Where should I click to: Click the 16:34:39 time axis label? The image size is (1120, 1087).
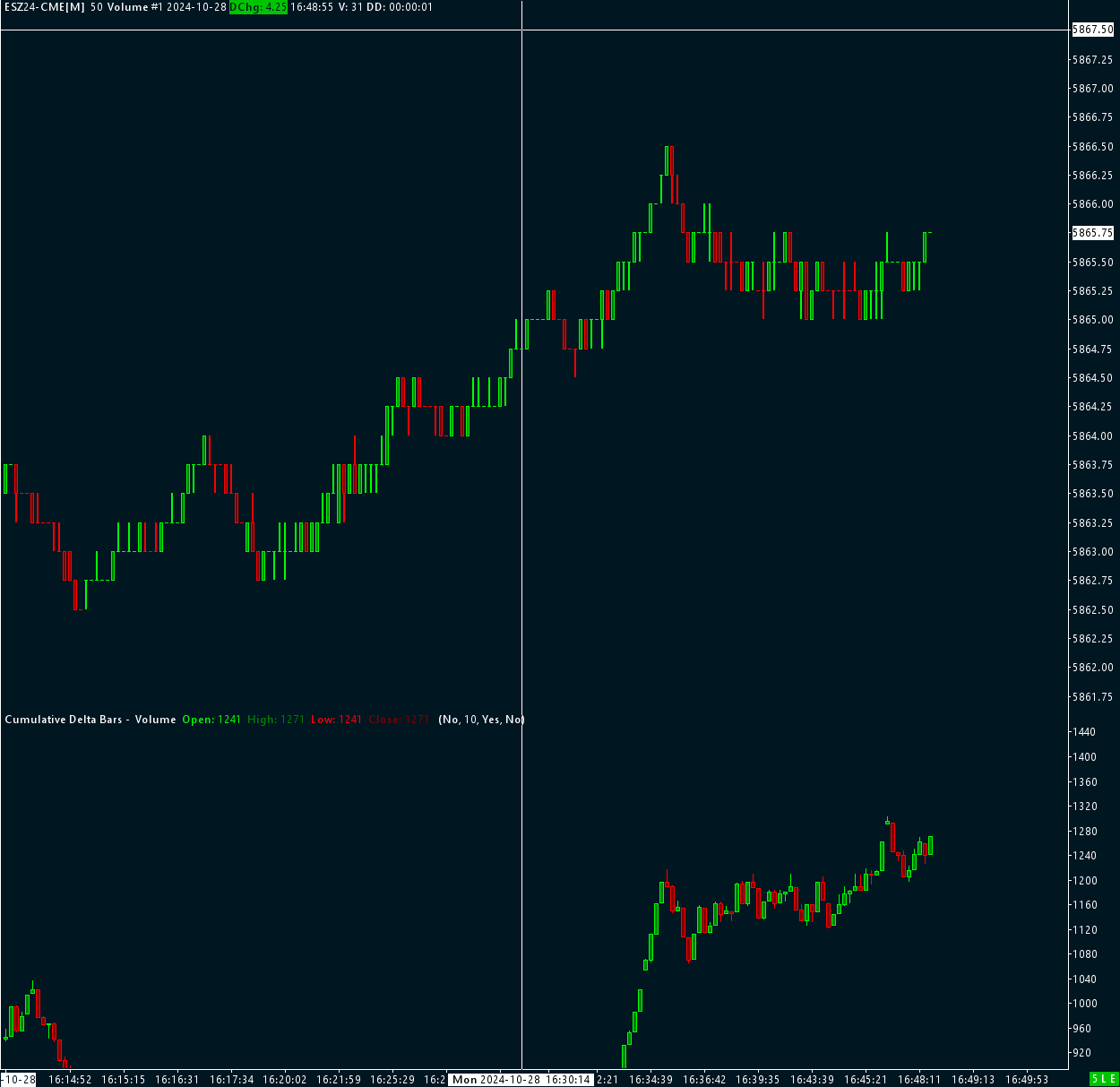coord(650,1080)
